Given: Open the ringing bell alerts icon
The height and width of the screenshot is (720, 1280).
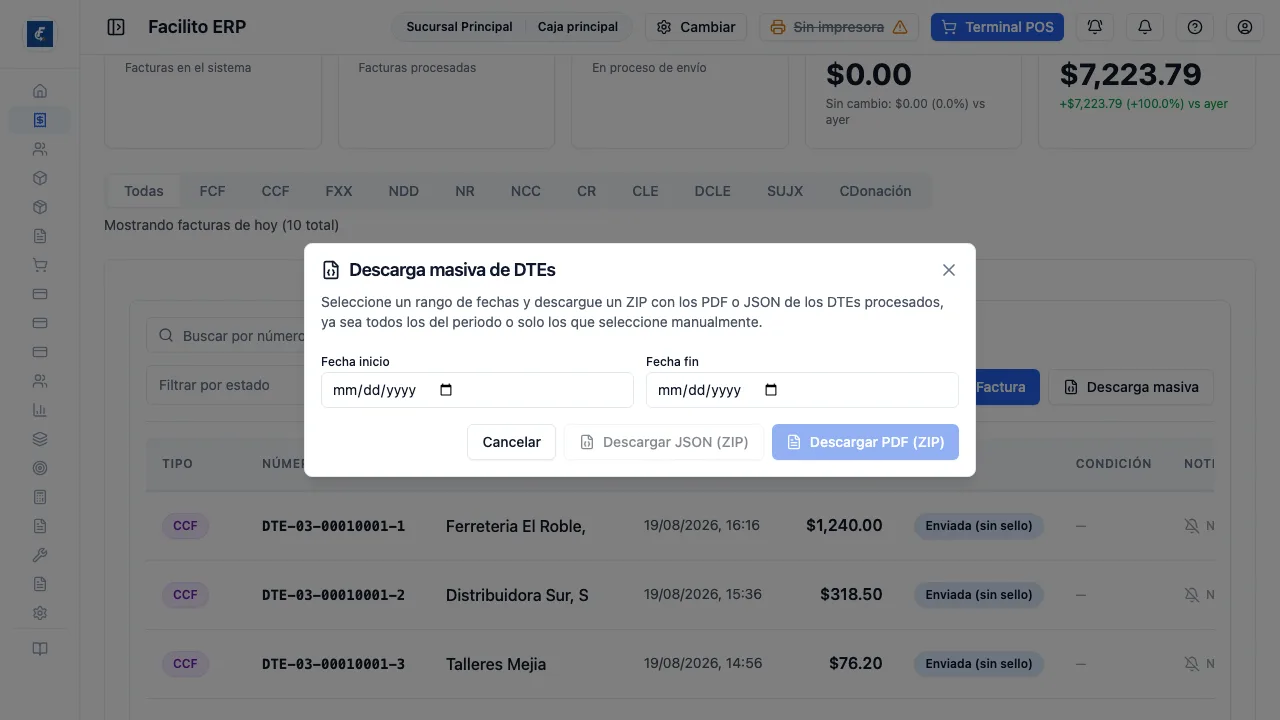Looking at the screenshot, I should tap(1095, 27).
